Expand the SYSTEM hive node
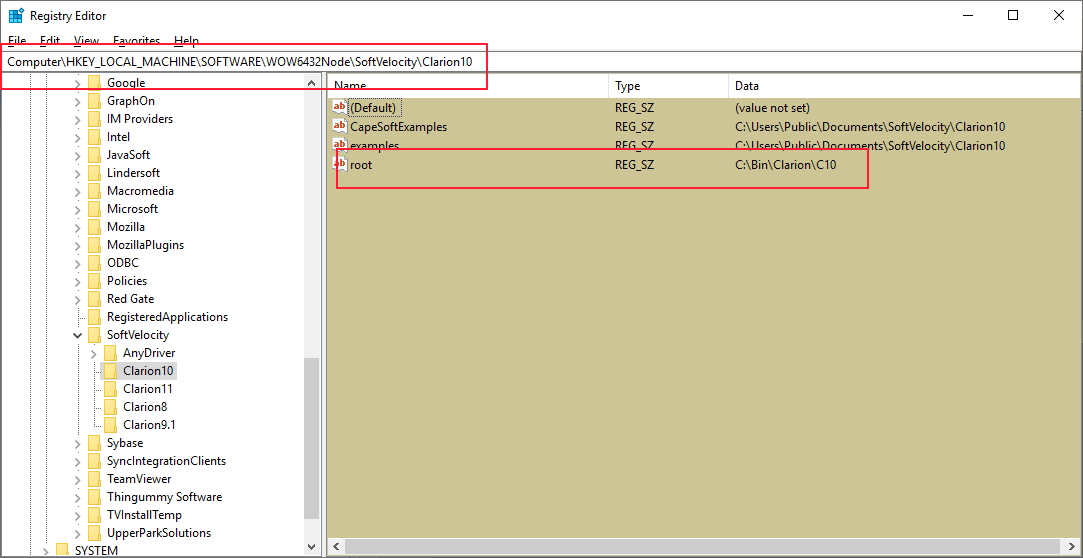1083x558 pixels. [x=46, y=551]
